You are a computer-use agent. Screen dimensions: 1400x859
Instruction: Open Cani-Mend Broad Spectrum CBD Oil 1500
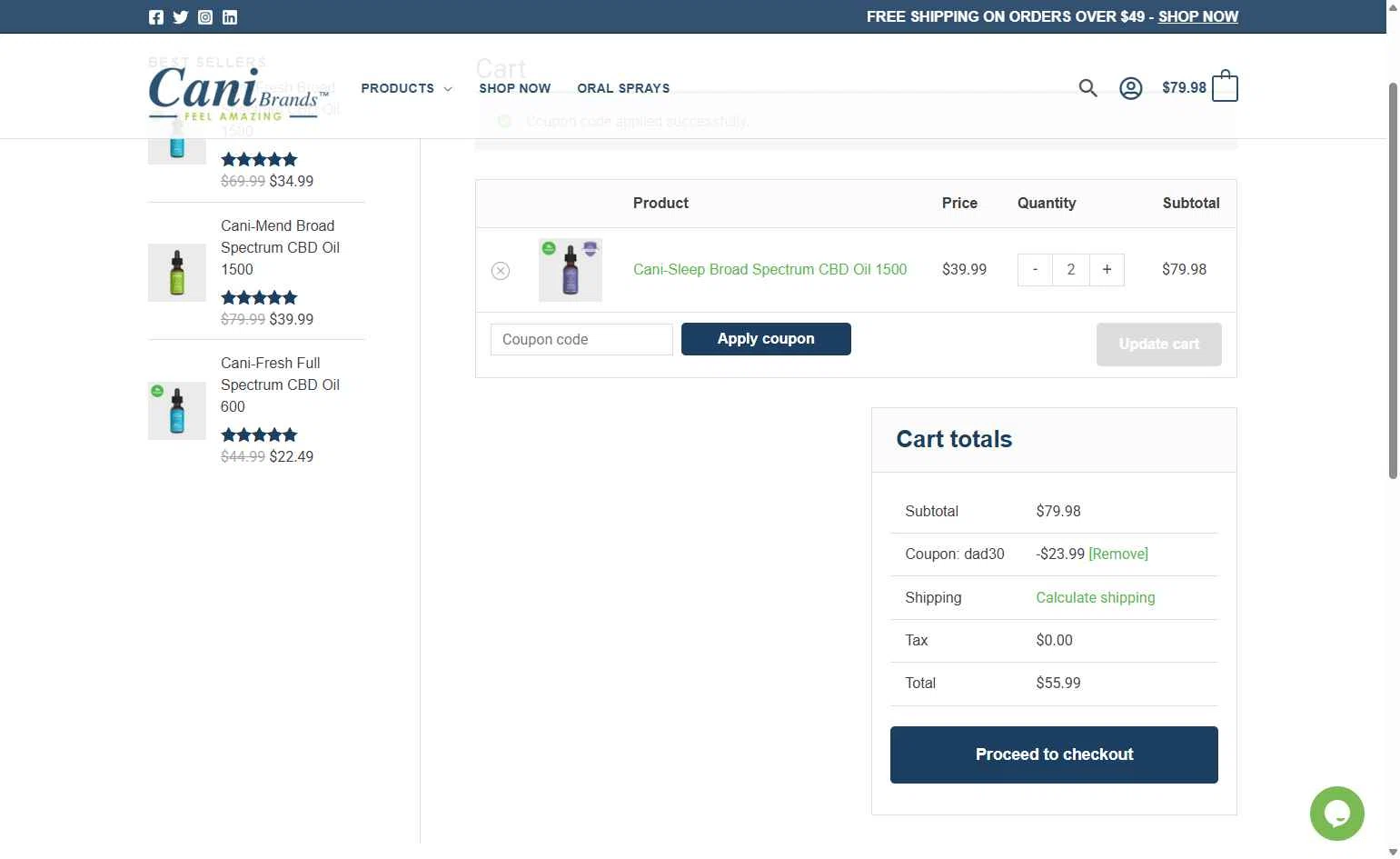pos(280,247)
